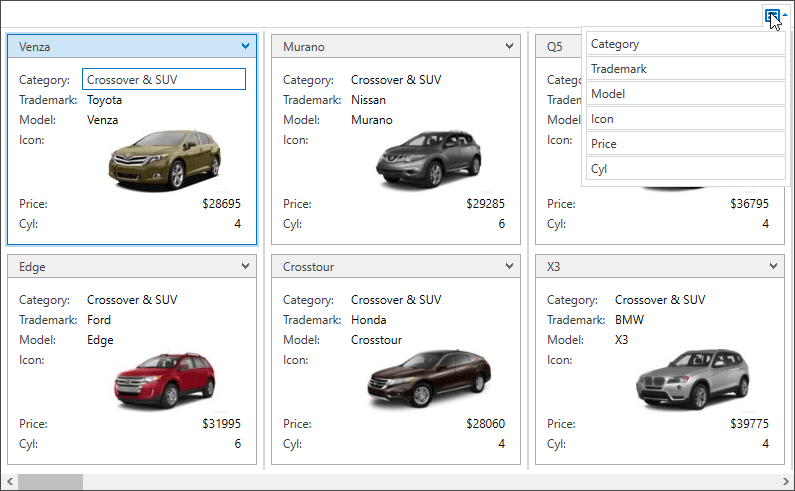Collapse the Murano card via its chevron
Viewport: 795px width, 491px height.
coord(510,46)
